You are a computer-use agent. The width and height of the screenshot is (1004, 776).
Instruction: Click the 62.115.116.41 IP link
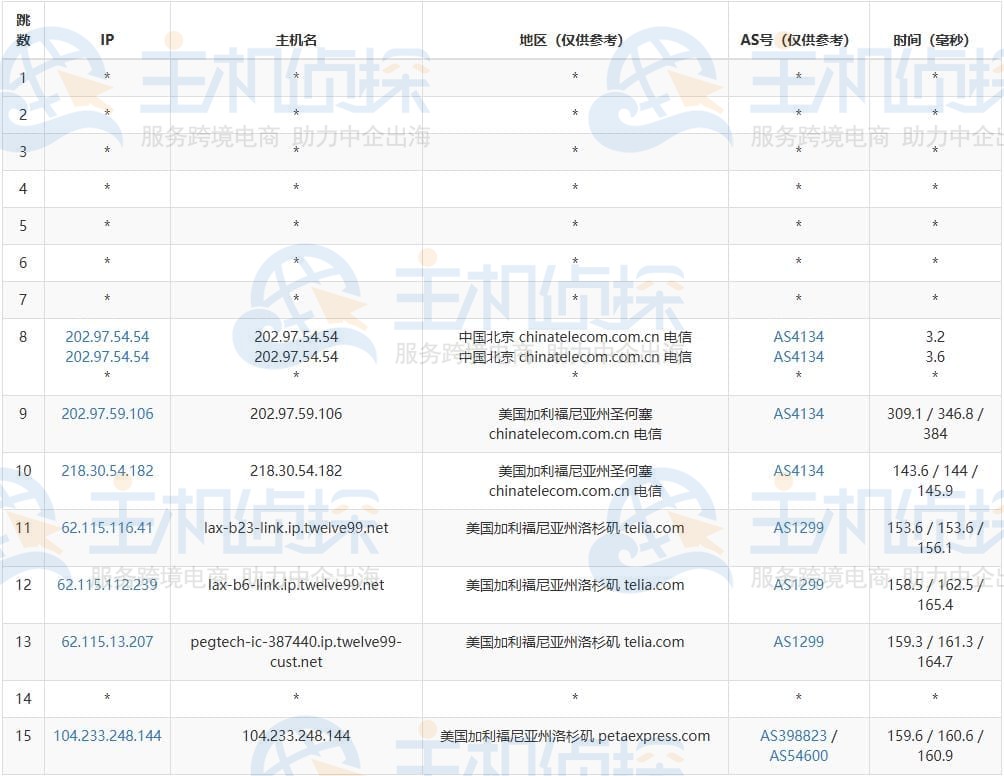107,528
